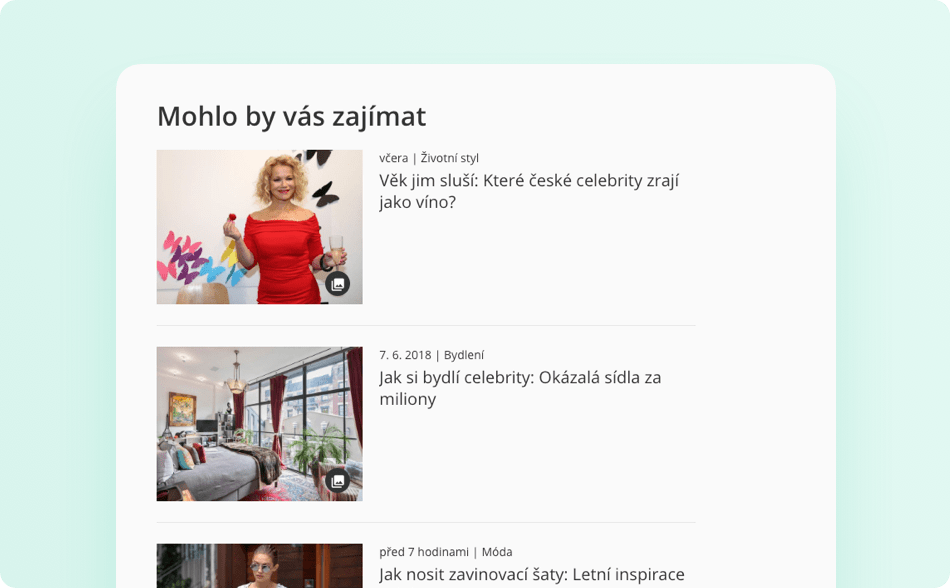Open the partially visible wrap dress thumbnail
This screenshot has height=588, width=950.
pos(259,566)
